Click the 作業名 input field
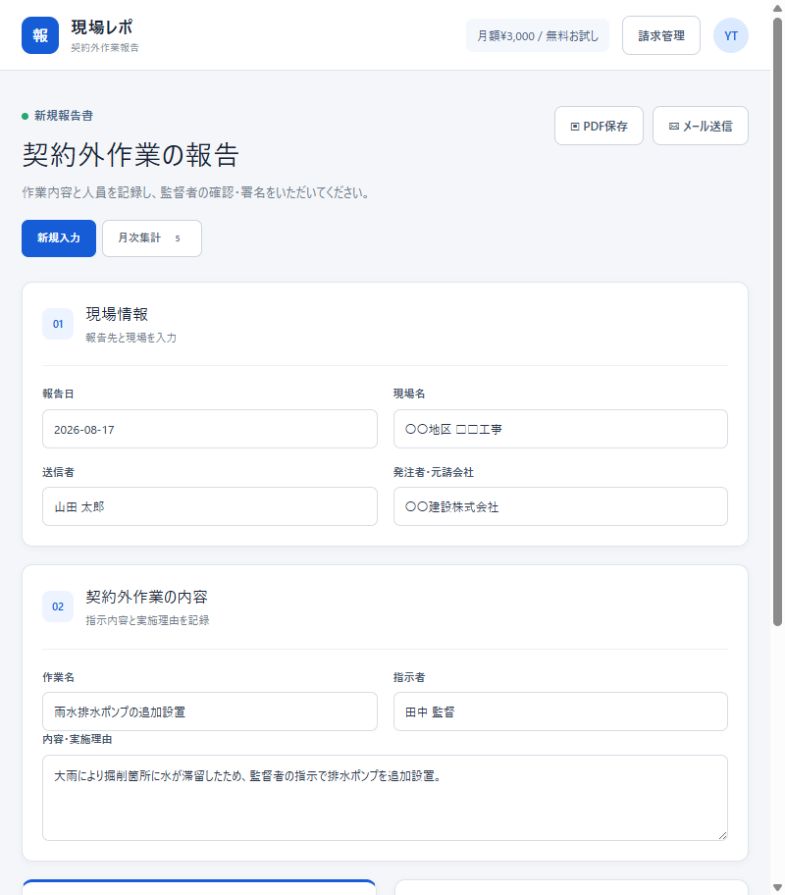 click(210, 712)
